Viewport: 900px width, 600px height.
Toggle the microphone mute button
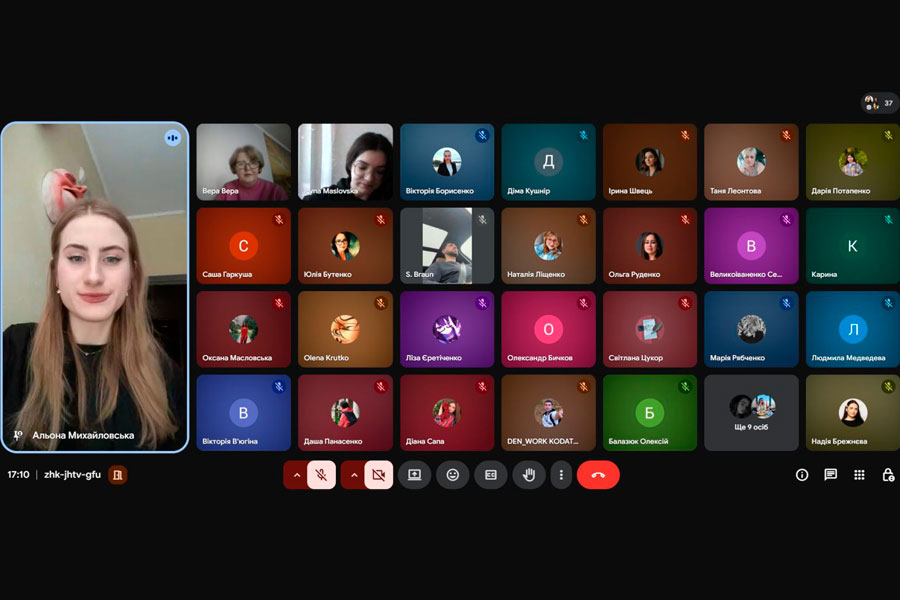click(321, 475)
